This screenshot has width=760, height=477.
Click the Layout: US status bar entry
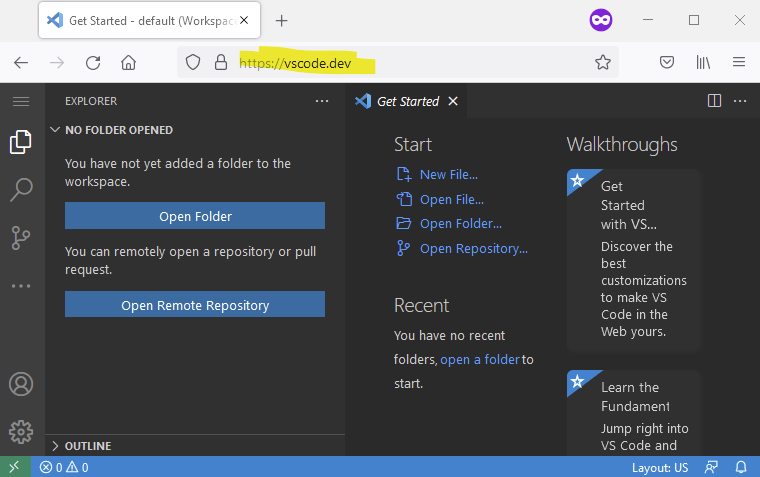pos(660,467)
